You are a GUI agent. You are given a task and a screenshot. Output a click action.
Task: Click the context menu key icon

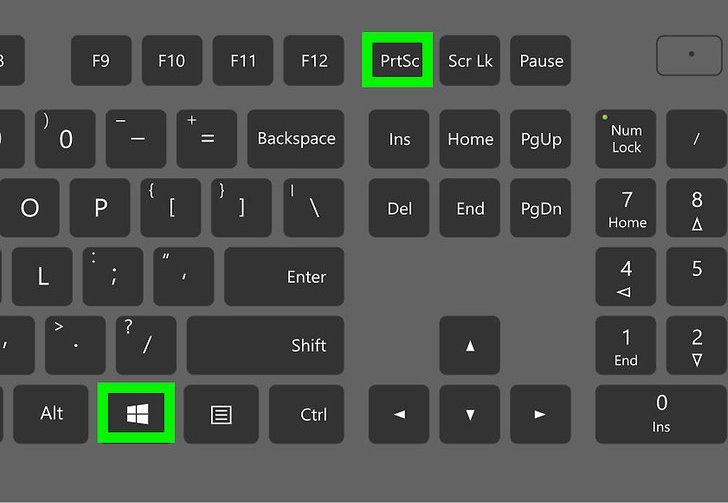[x=221, y=414]
